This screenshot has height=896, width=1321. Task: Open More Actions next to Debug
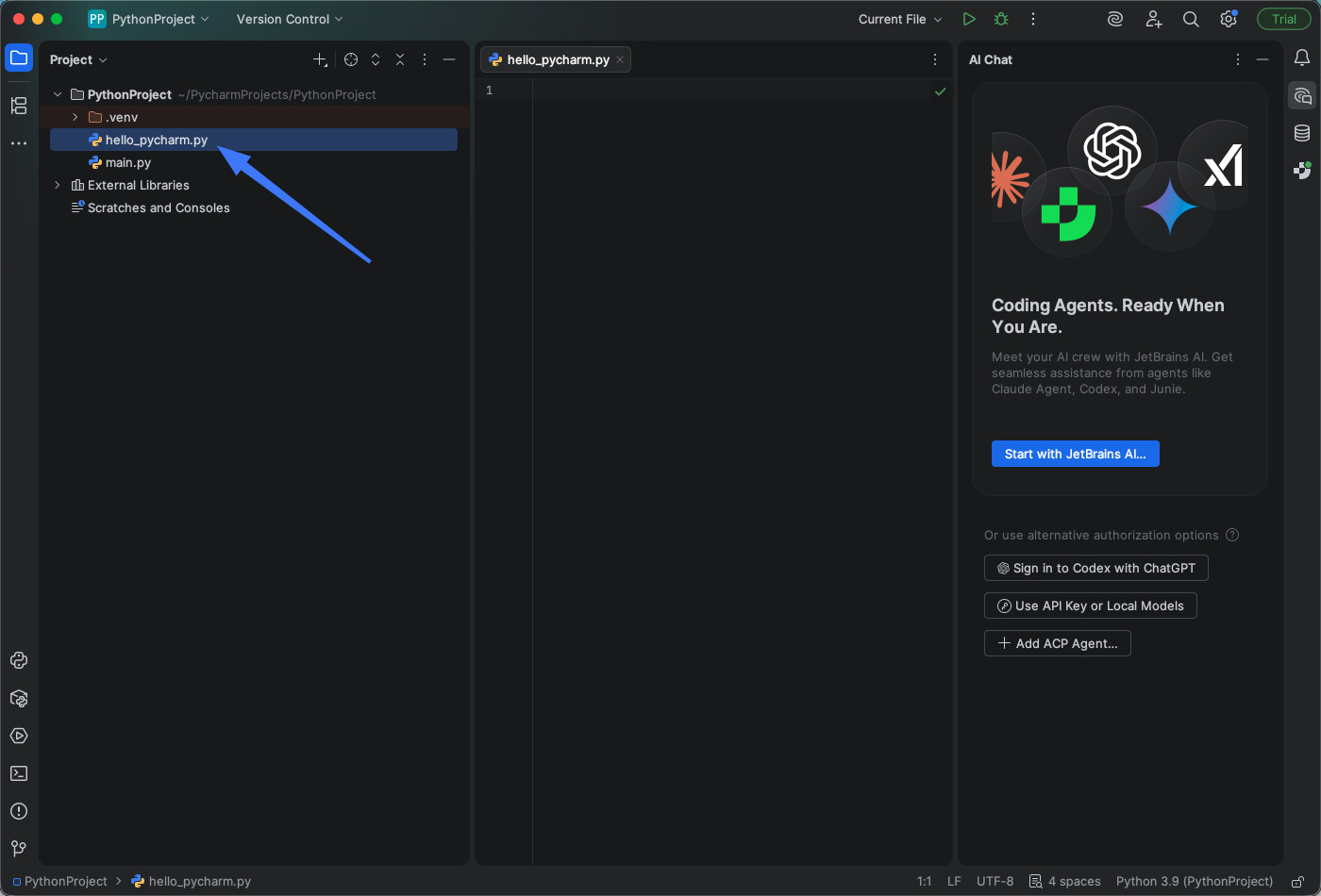(1033, 19)
